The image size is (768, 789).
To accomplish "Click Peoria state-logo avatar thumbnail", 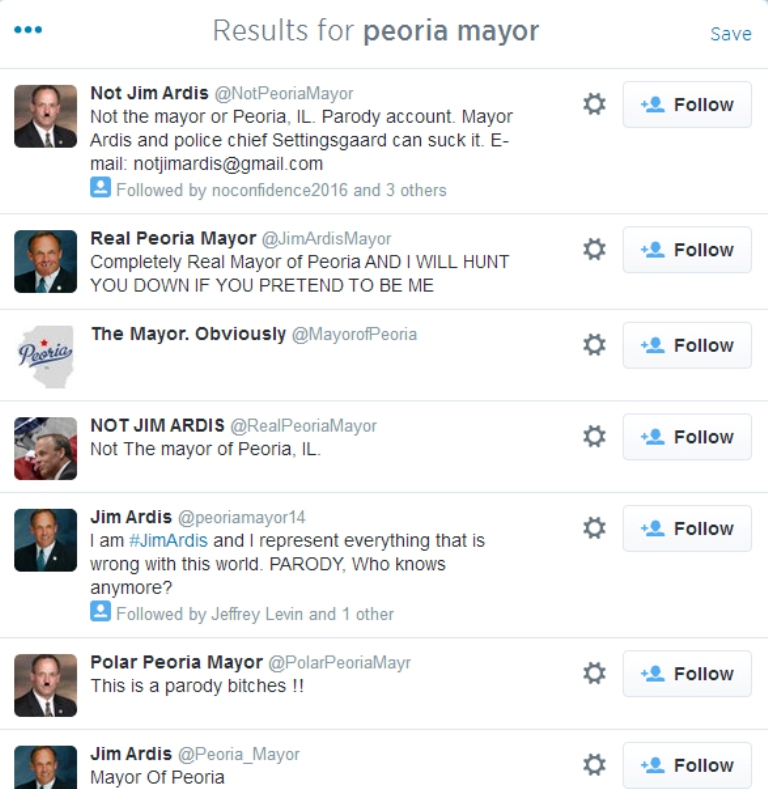I will tap(45, 356).
